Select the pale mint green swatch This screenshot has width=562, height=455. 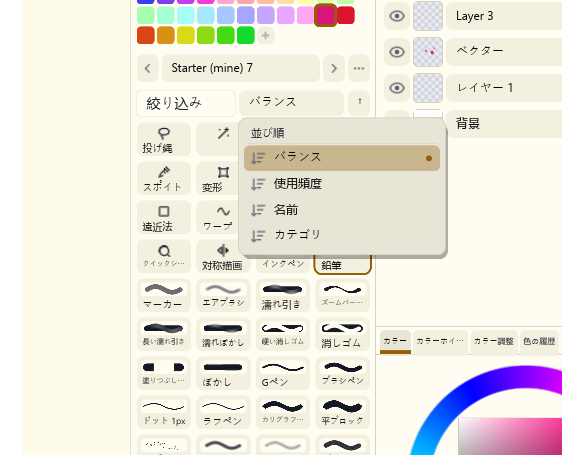click(x=146, y=15)
